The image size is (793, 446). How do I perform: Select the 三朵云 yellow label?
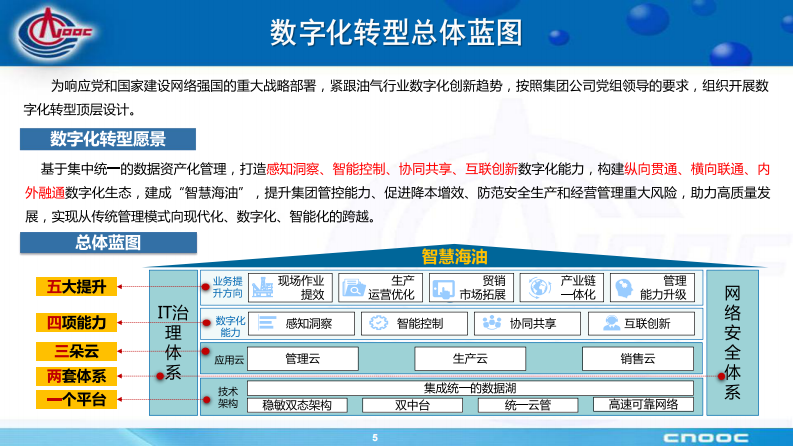[x=76, y=351]
